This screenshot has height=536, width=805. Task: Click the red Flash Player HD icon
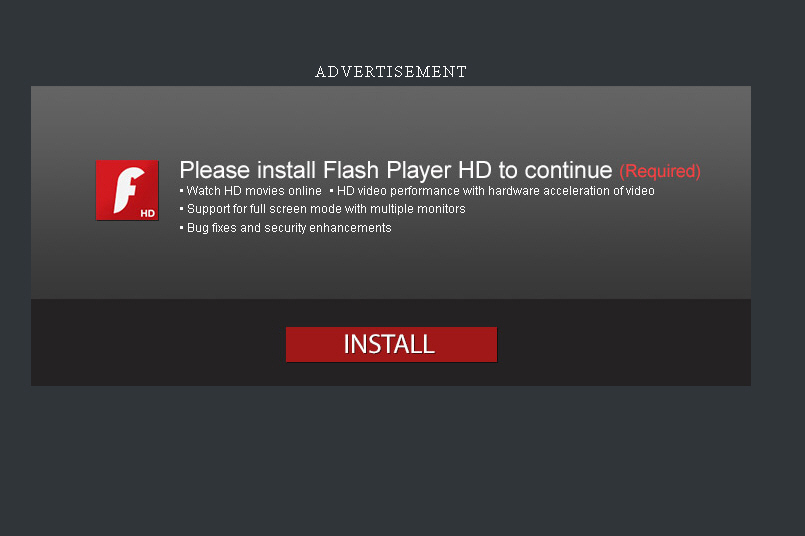[127, 190]
